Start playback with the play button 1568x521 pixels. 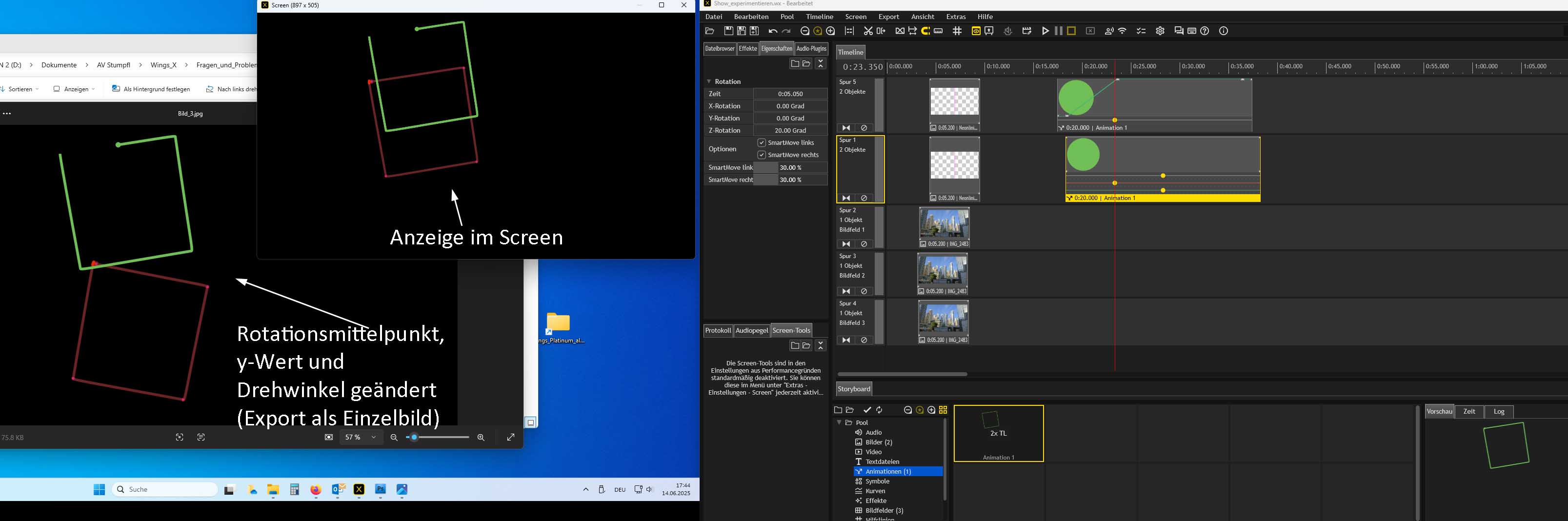(1045, 31)
